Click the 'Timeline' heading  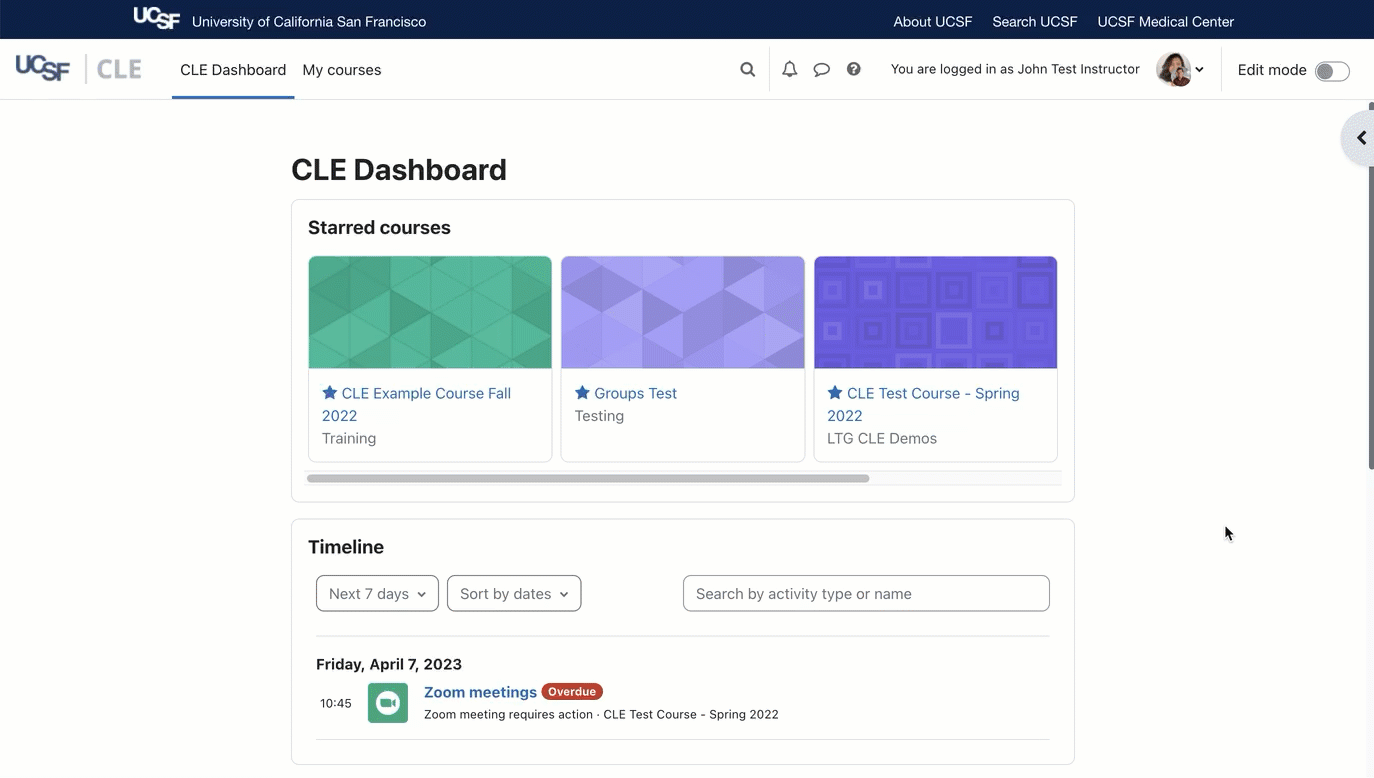[x=346, y=547]
